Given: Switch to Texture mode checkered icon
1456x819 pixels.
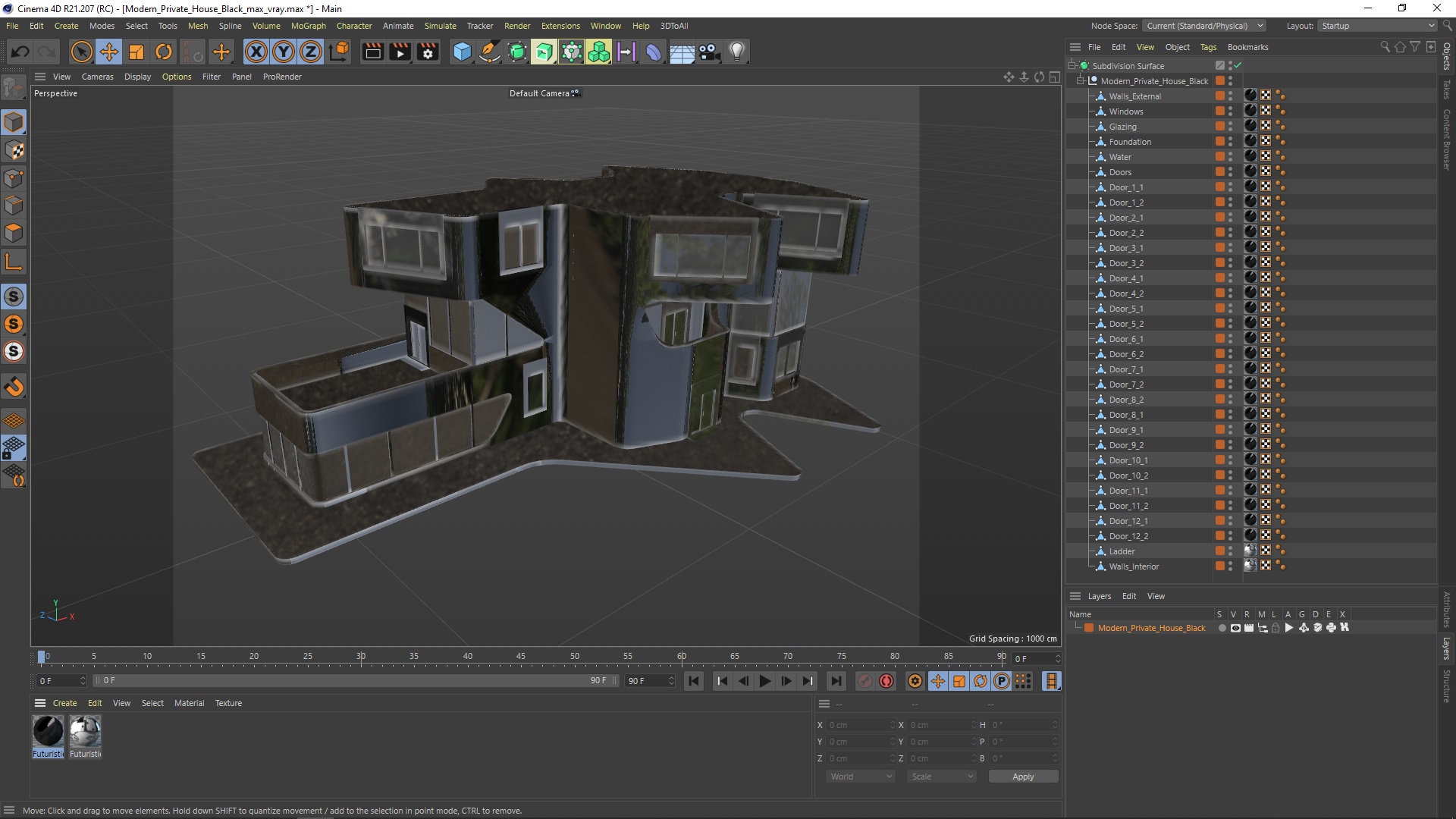Looking at the screenshot, I should coord(14,150).
